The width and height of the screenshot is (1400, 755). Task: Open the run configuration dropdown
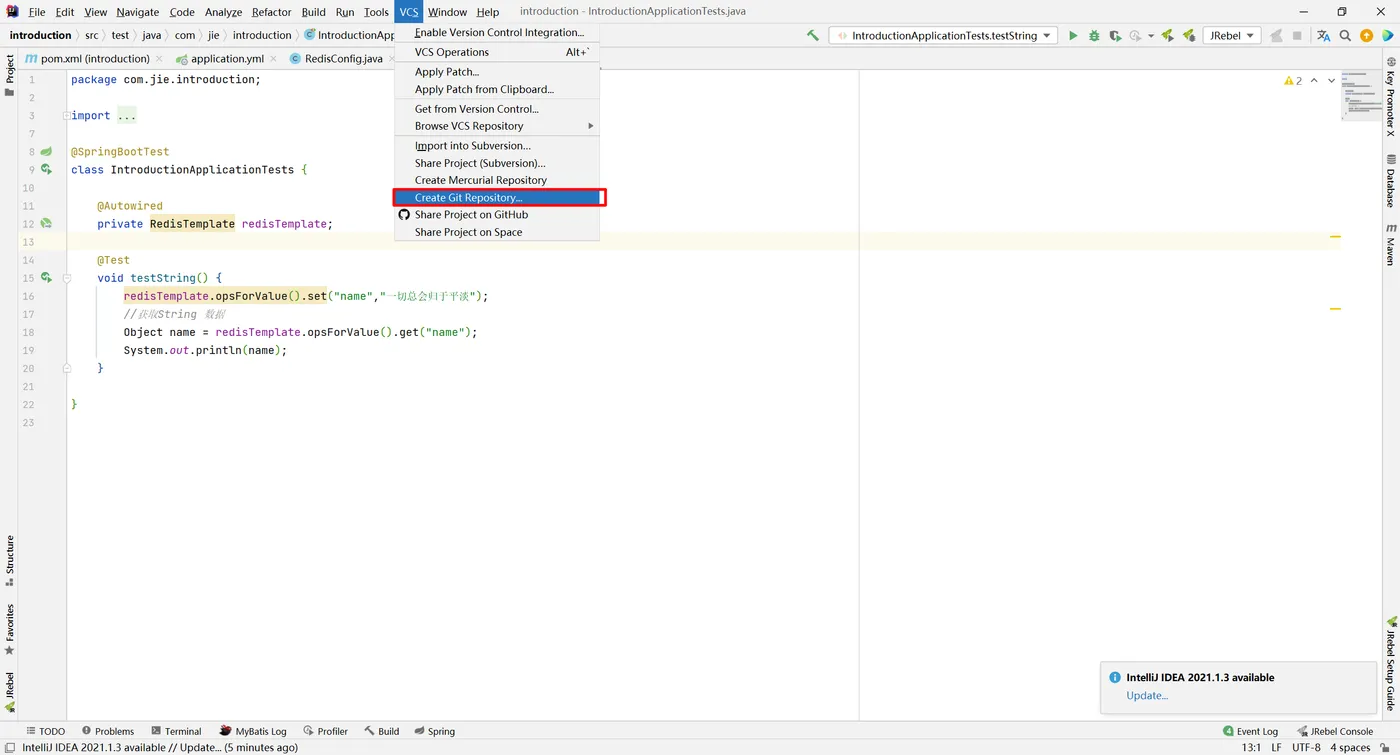(x=943, y=35)
